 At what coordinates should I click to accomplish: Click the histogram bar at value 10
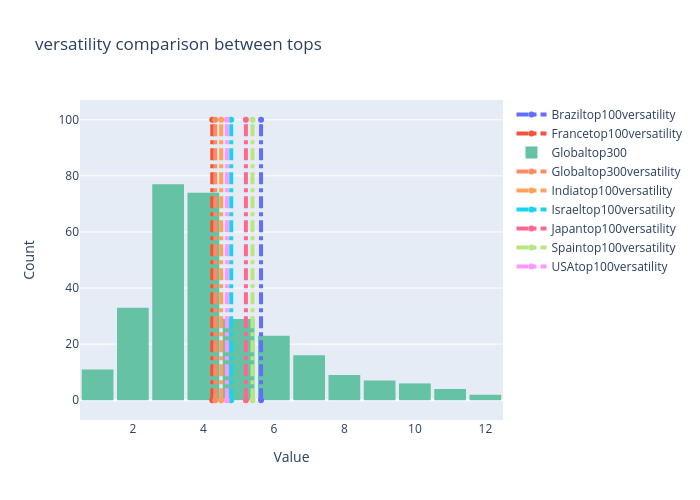point(415,392)
